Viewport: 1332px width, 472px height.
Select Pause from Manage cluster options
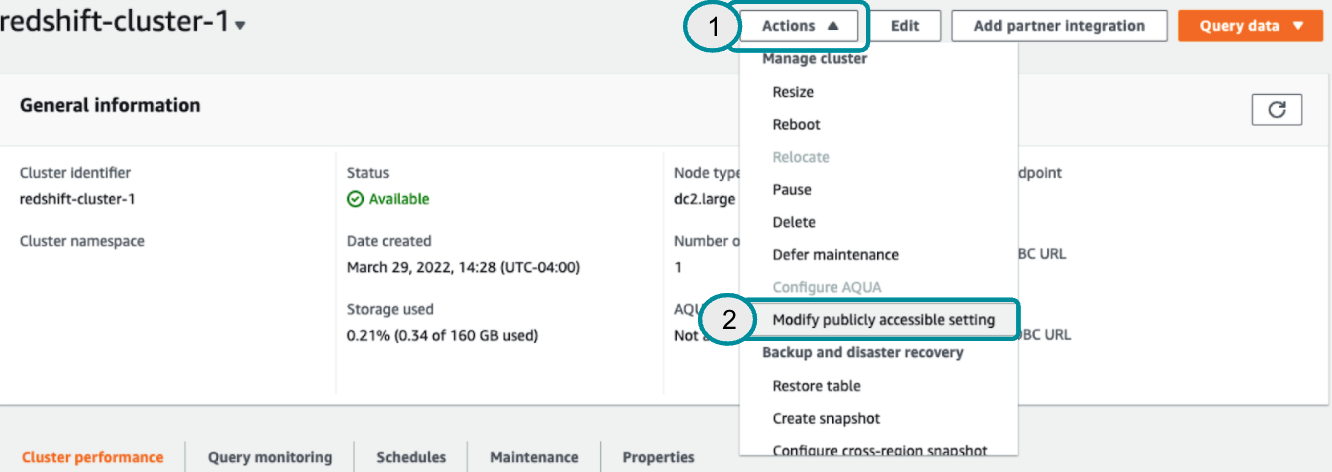tap(792, 190)
